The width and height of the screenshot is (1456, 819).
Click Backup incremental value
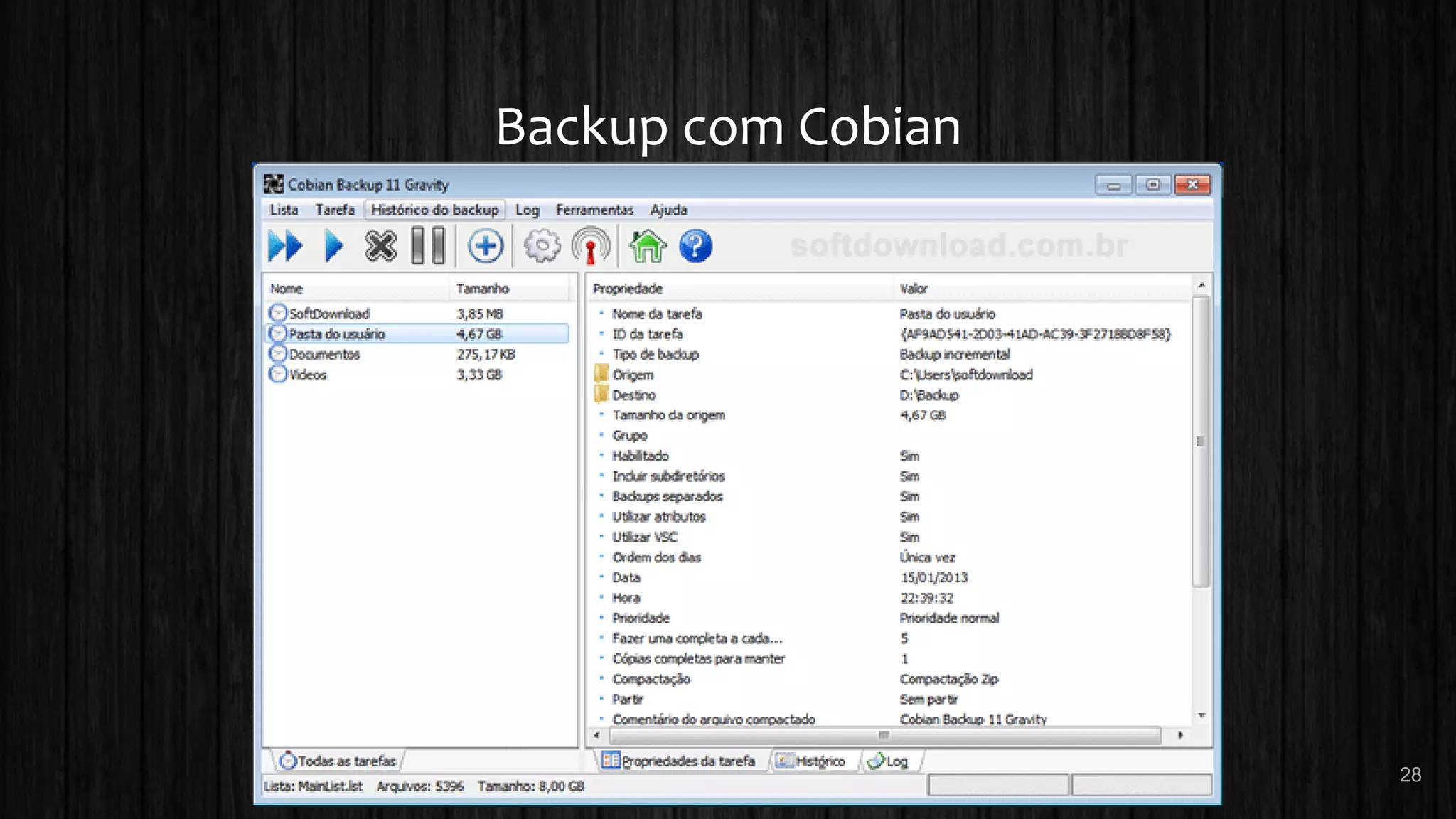tap(954, 353)
